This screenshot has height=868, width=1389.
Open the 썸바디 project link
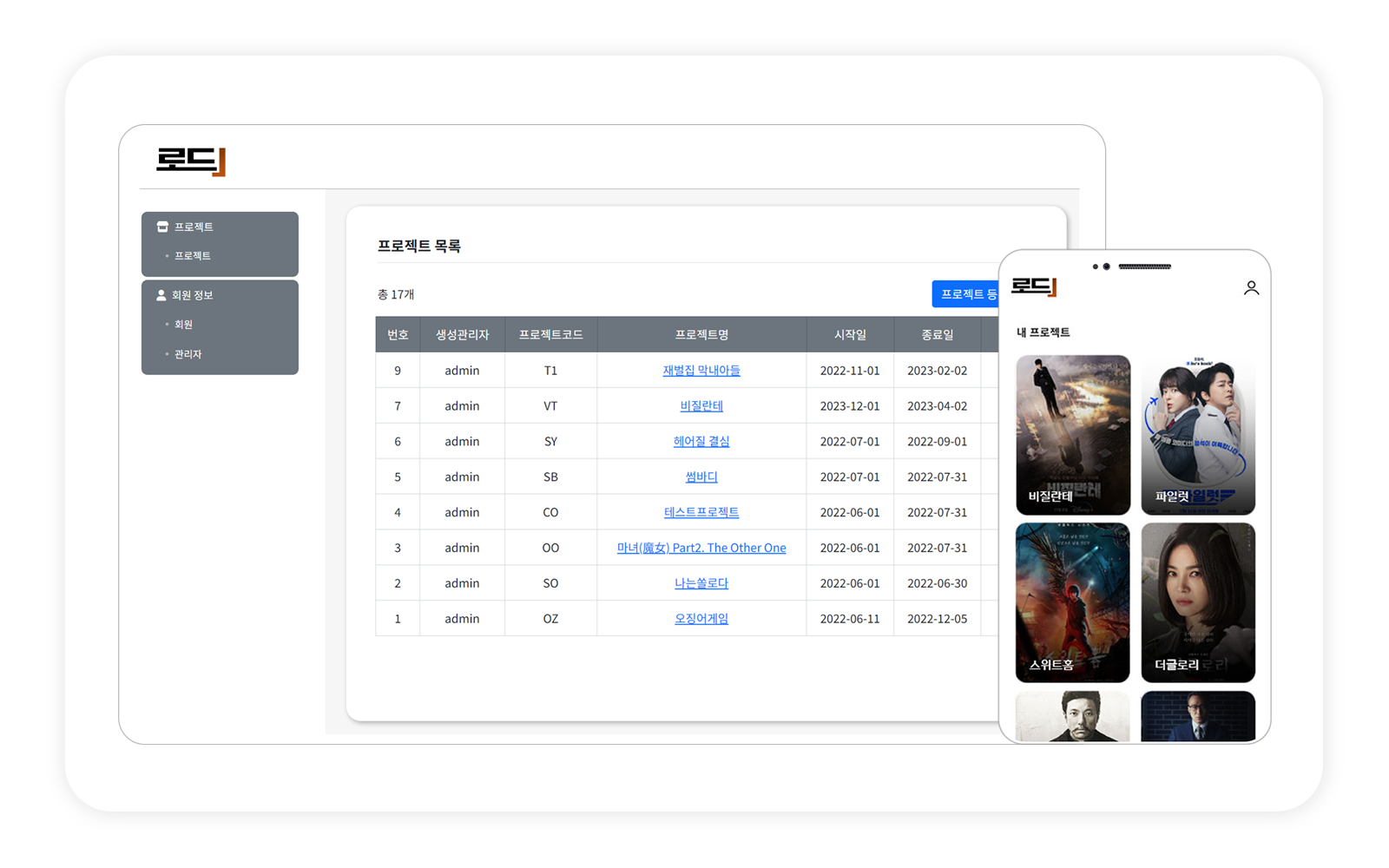pyautogui.click(x=701, y=477)
